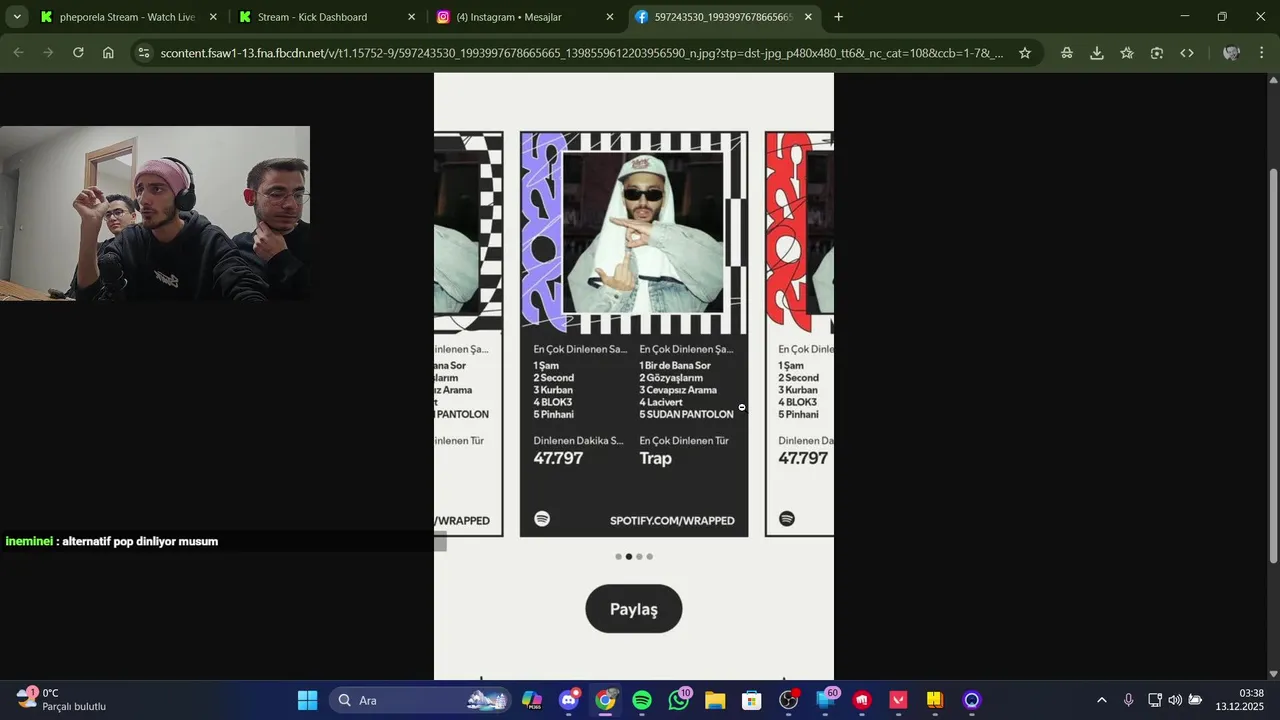The image size is (1280, 720).
Task: Close the Kick Dashboard tab
Action: (411, 17)
